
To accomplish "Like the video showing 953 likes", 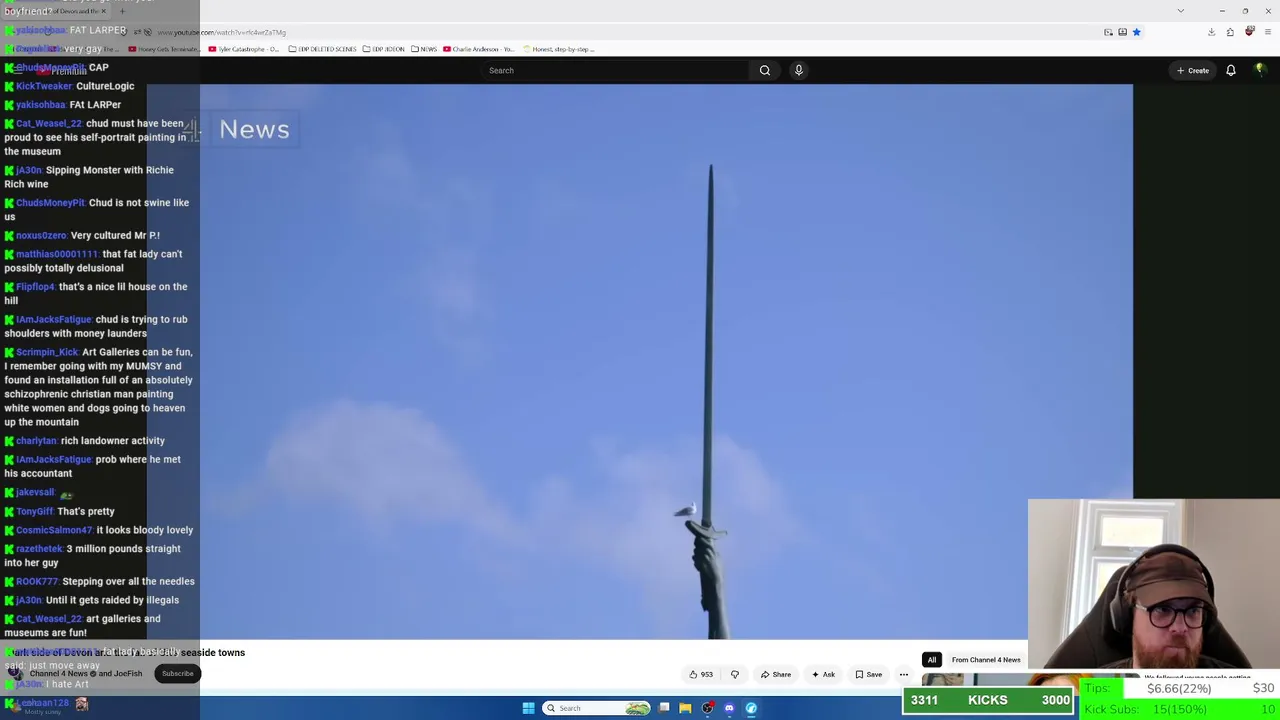I will point(701,674).
